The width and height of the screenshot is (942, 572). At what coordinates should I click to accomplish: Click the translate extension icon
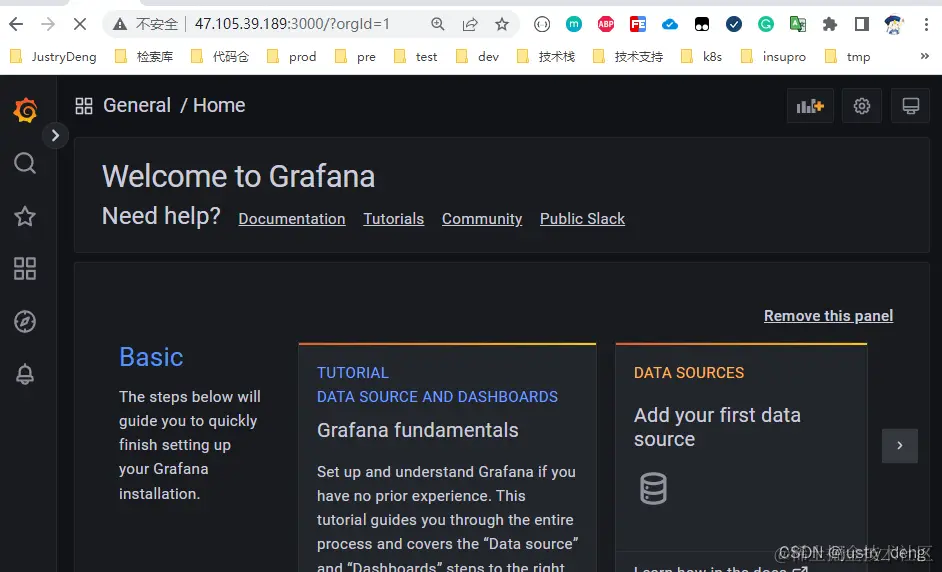coord(798,24)
